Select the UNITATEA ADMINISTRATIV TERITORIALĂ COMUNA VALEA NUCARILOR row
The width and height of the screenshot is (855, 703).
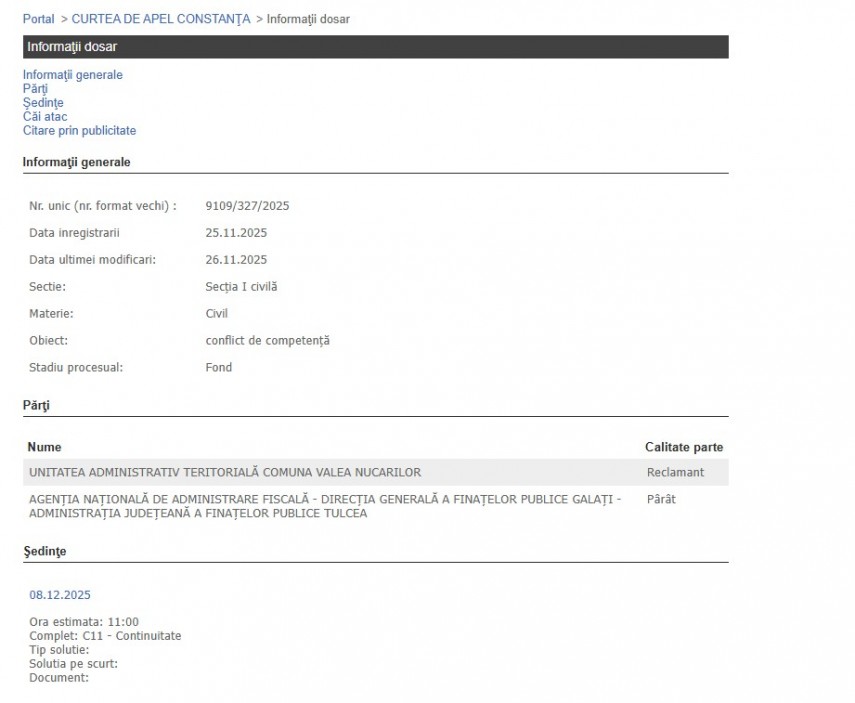(x=225, y=472)
